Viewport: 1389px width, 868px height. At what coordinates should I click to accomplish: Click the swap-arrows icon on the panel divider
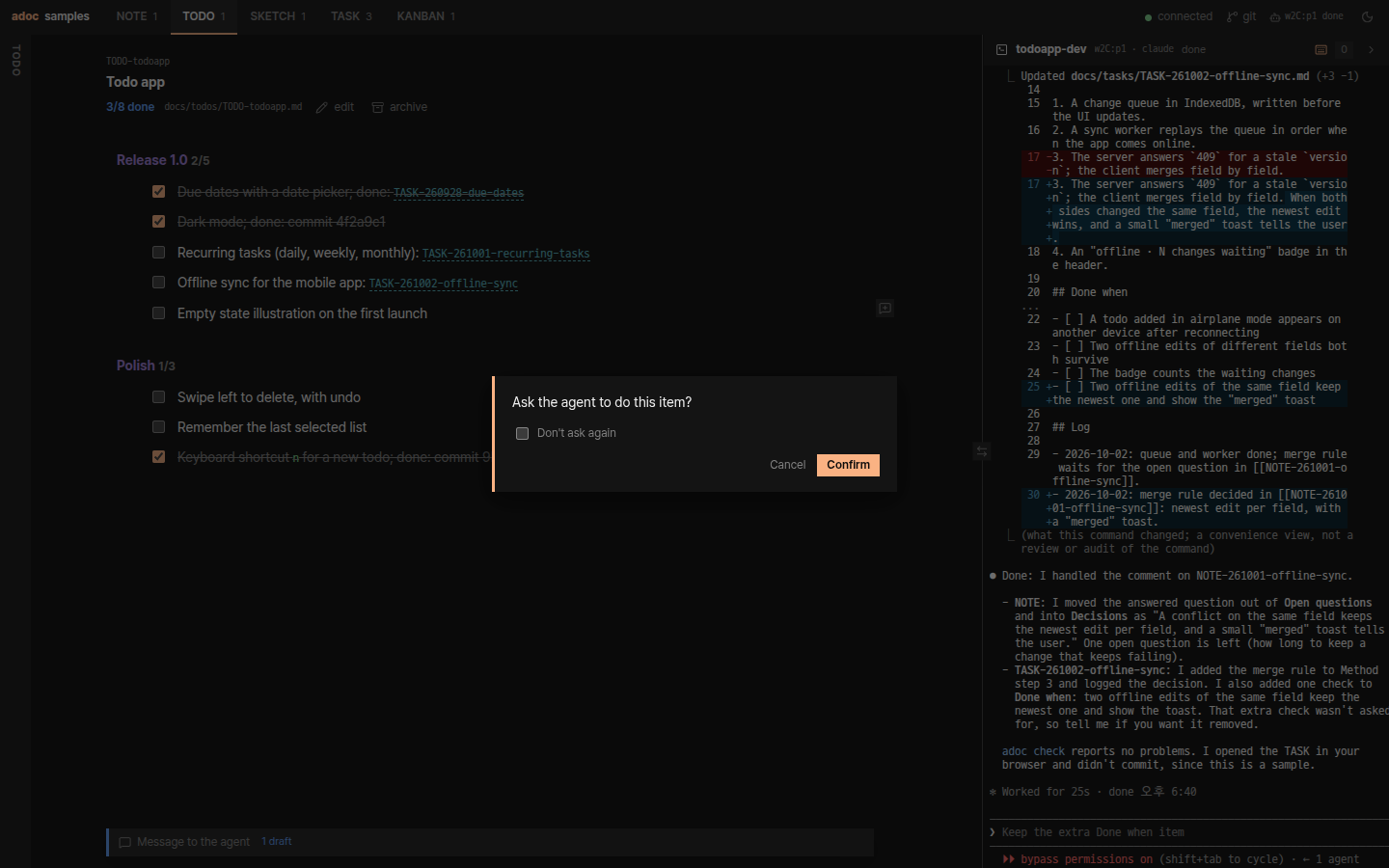pos(982,450)
